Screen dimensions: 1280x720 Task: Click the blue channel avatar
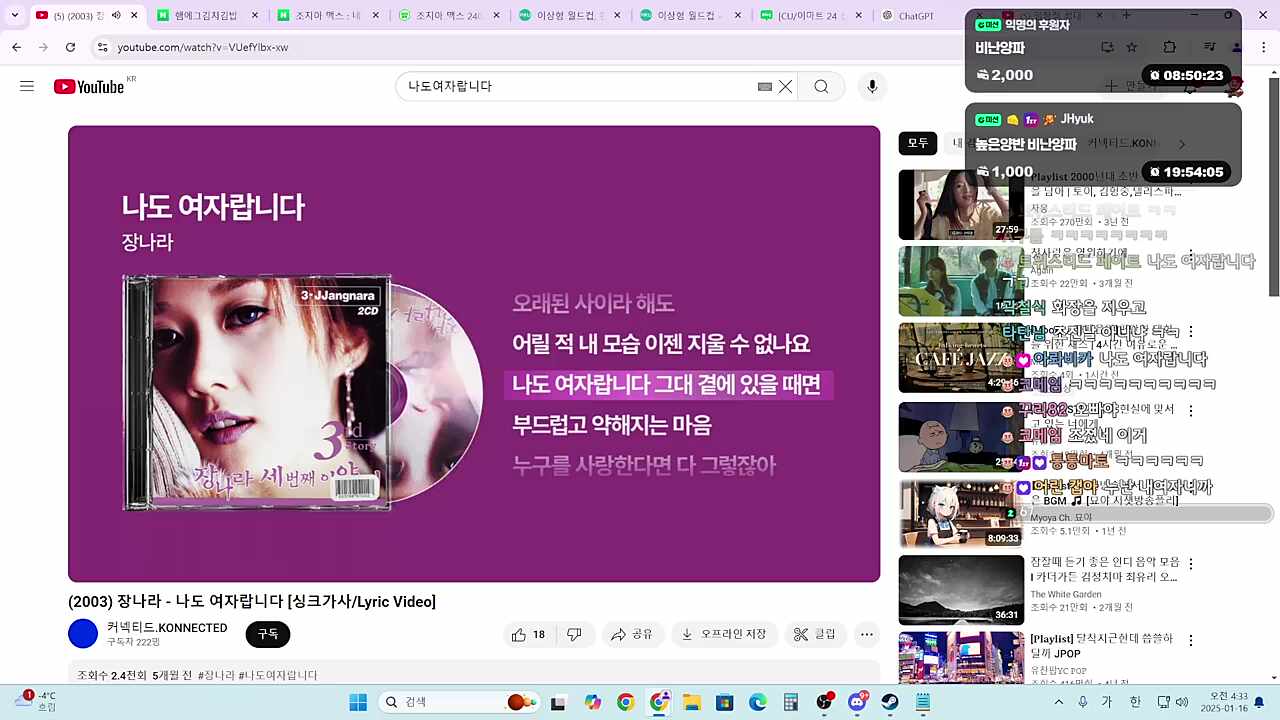pyautogui.click(x=83, y=634)
